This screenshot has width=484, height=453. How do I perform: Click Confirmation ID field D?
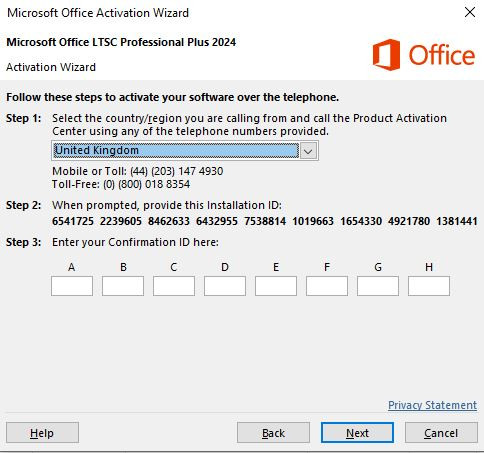[225, 286]
